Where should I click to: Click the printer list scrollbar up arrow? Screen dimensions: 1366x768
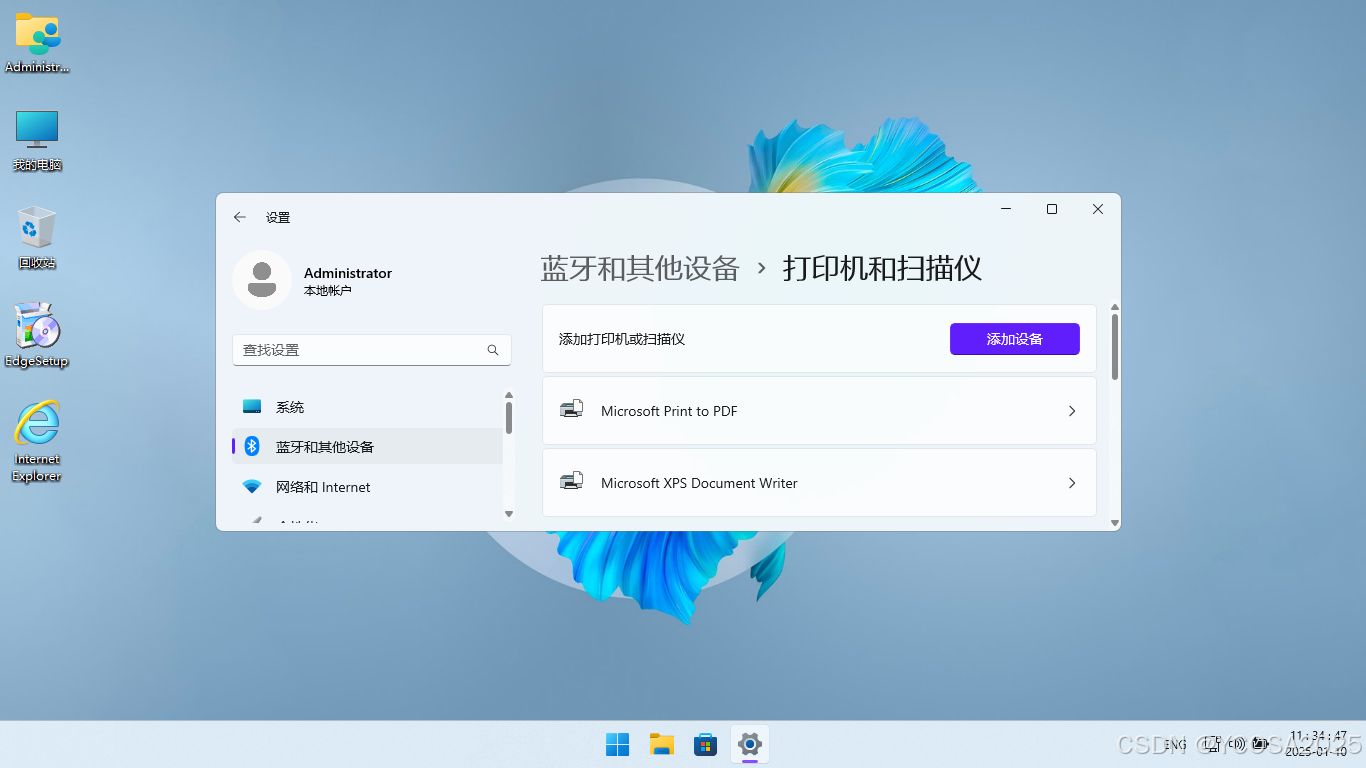pyautogui.click(x=1115, y=308)
